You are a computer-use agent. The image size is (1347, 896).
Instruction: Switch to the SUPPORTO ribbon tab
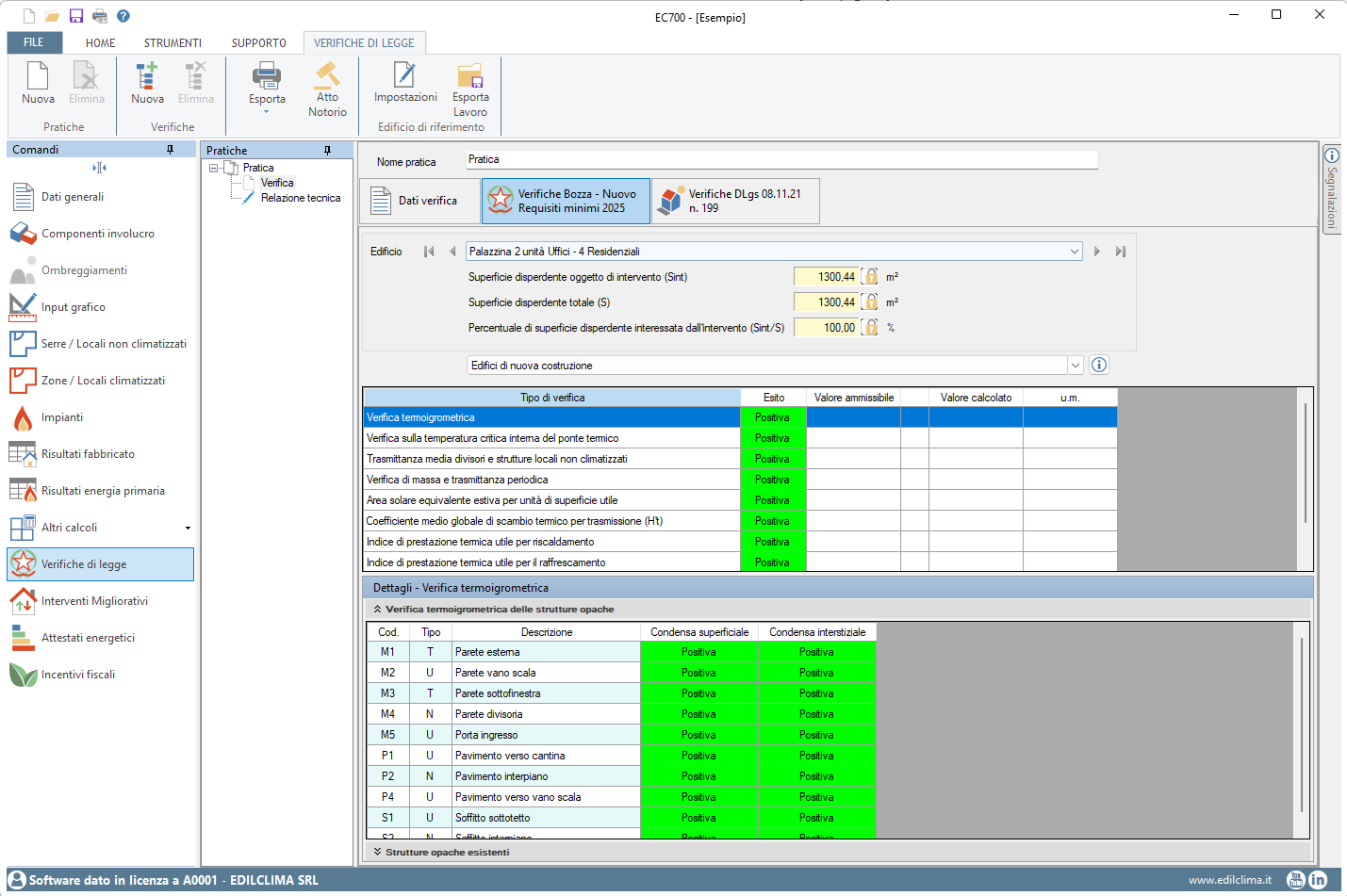click(259, 43)
